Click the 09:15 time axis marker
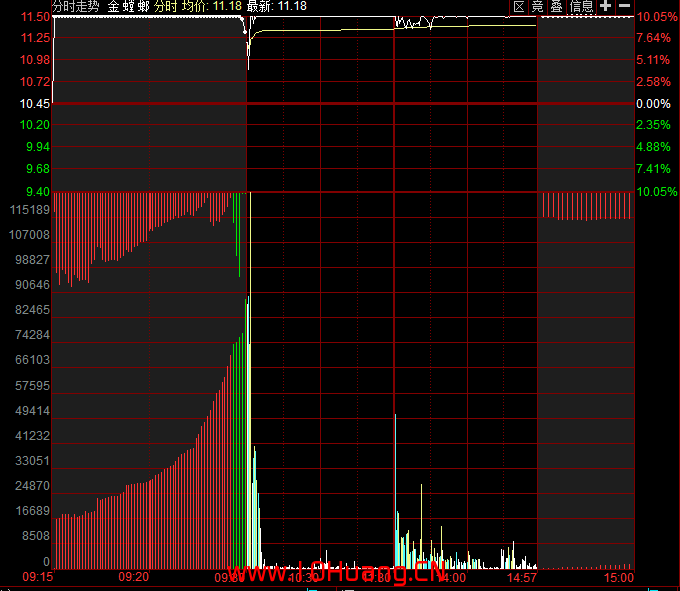680x591 pixels. (37, 577)
